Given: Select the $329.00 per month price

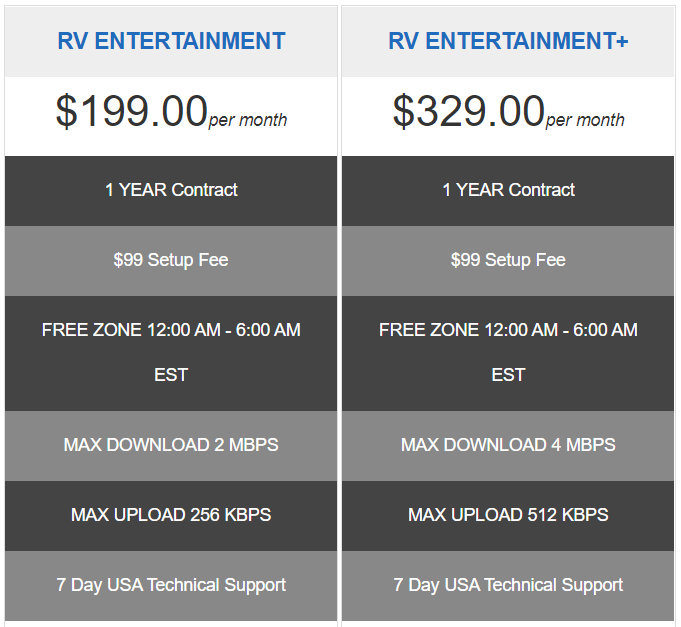Looking at the screenshot, I should click(468, 110).
